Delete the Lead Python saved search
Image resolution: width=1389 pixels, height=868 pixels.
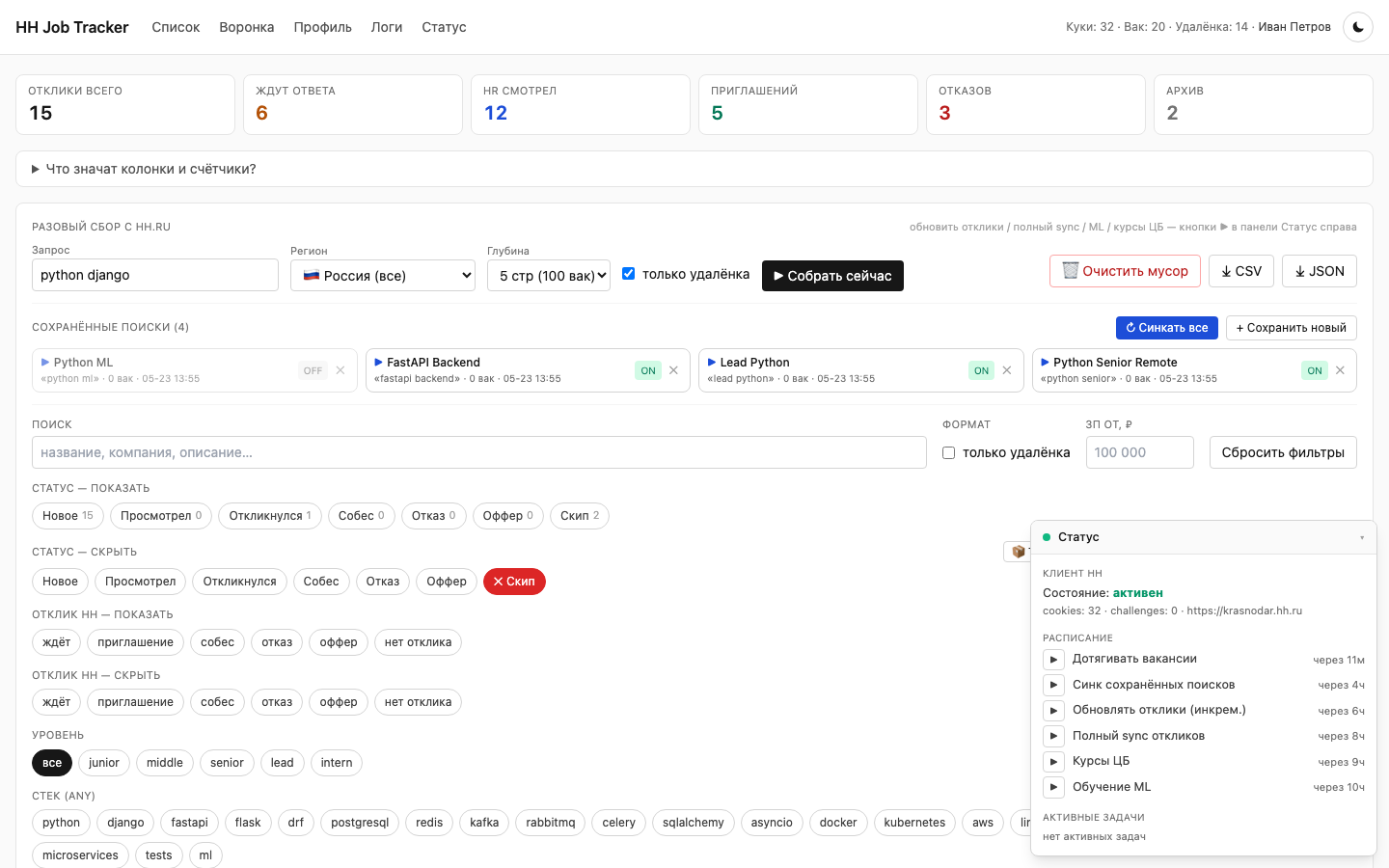pyautogui.click(x=1007, y=370)
